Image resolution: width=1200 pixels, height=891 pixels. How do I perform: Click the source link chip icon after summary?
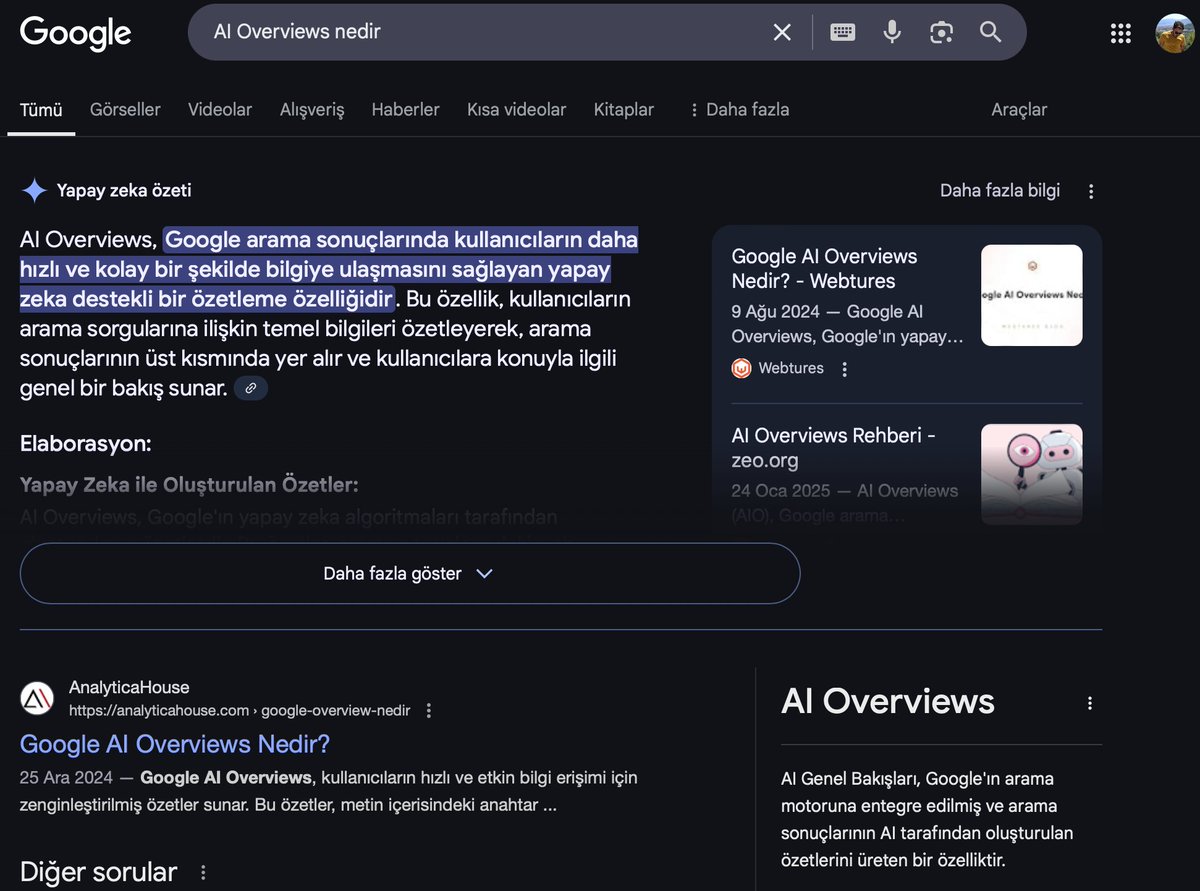coord(251,388)
